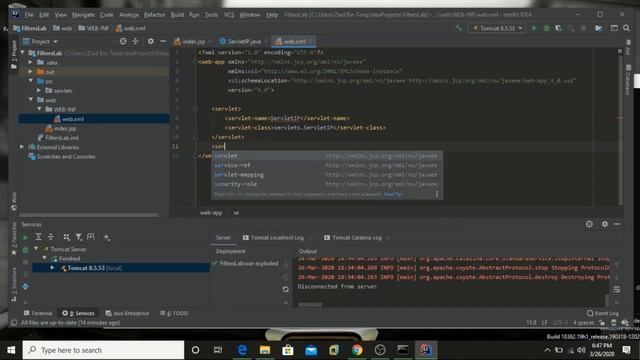Open Google Chrome from the taskbar

click(x=357, y=350)
